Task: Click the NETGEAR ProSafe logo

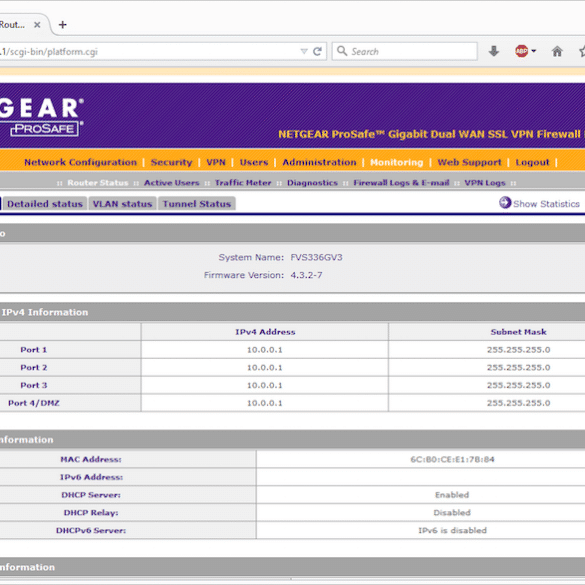Action: (41, 117)
